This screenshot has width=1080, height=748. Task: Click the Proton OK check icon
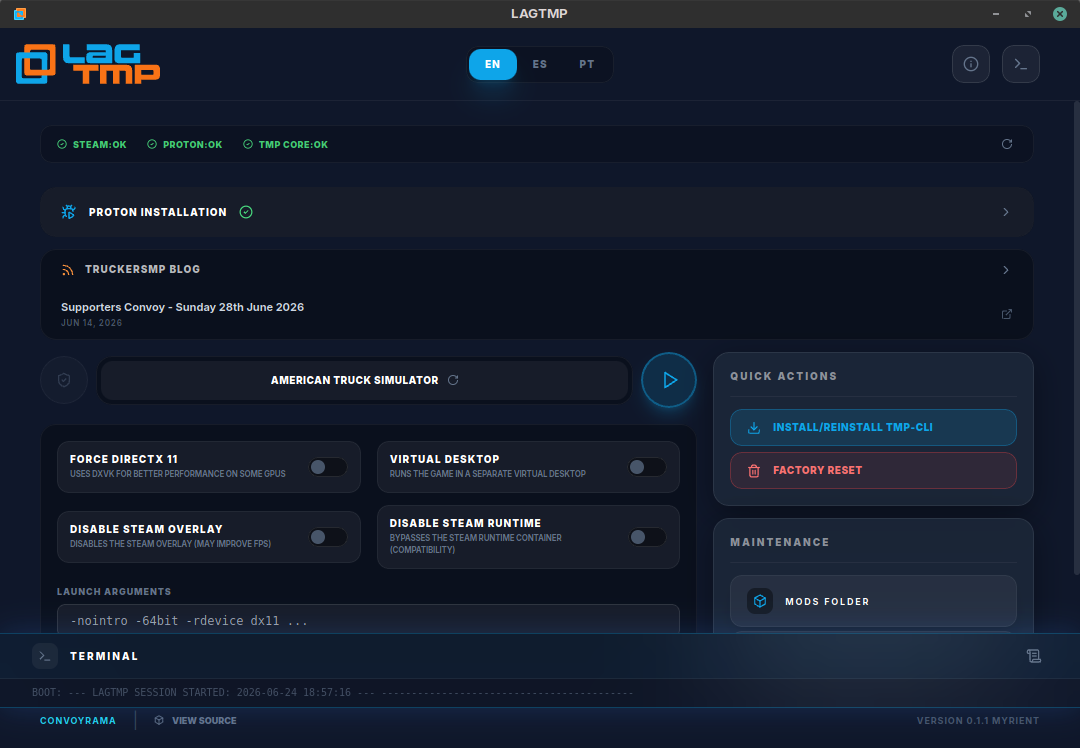[x=152, y=145]
